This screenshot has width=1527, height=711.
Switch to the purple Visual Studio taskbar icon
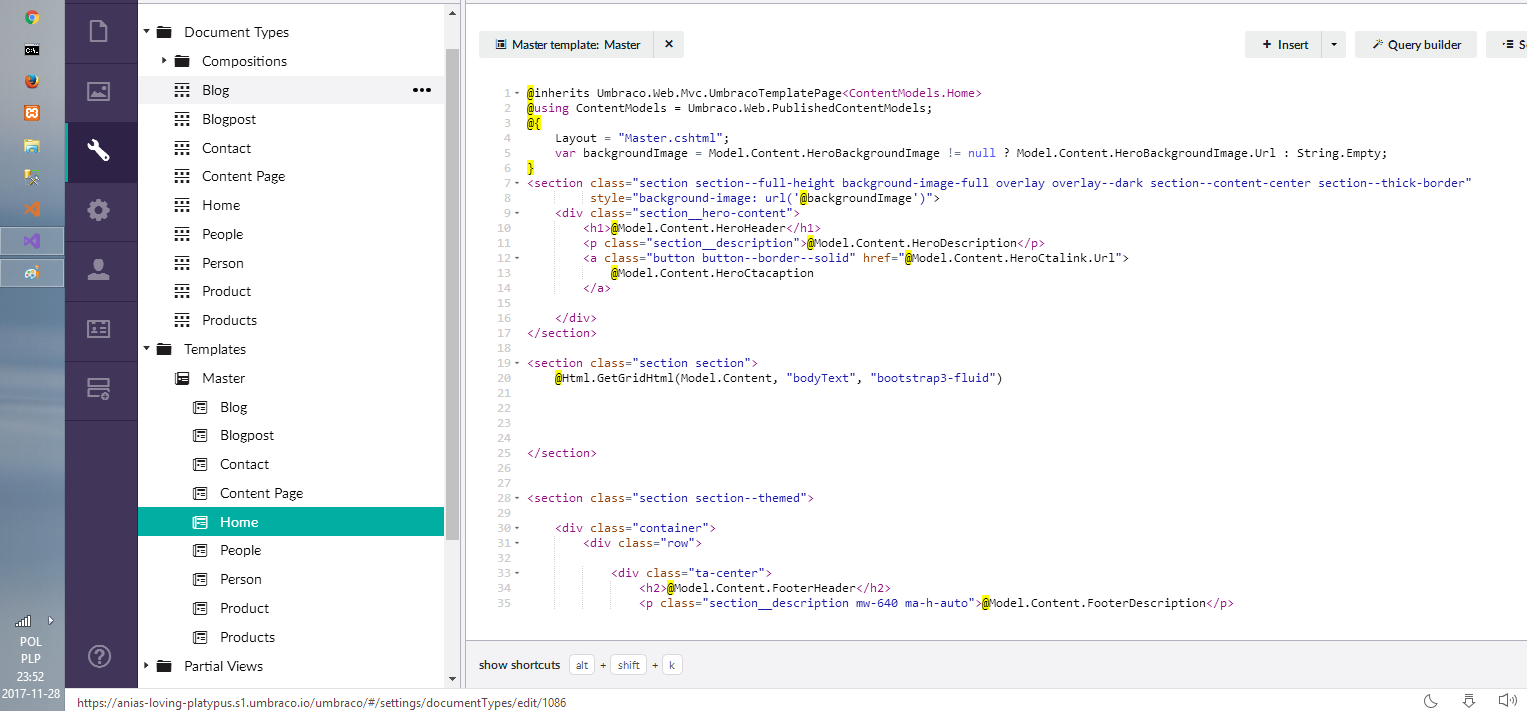point(32,241)
